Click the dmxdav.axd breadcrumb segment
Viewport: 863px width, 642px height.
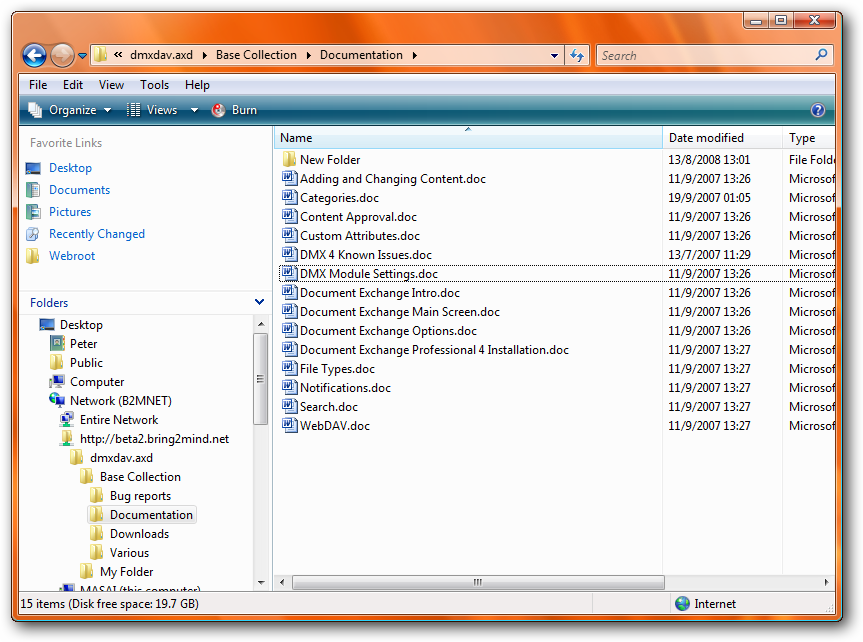(x=161, y=55)
